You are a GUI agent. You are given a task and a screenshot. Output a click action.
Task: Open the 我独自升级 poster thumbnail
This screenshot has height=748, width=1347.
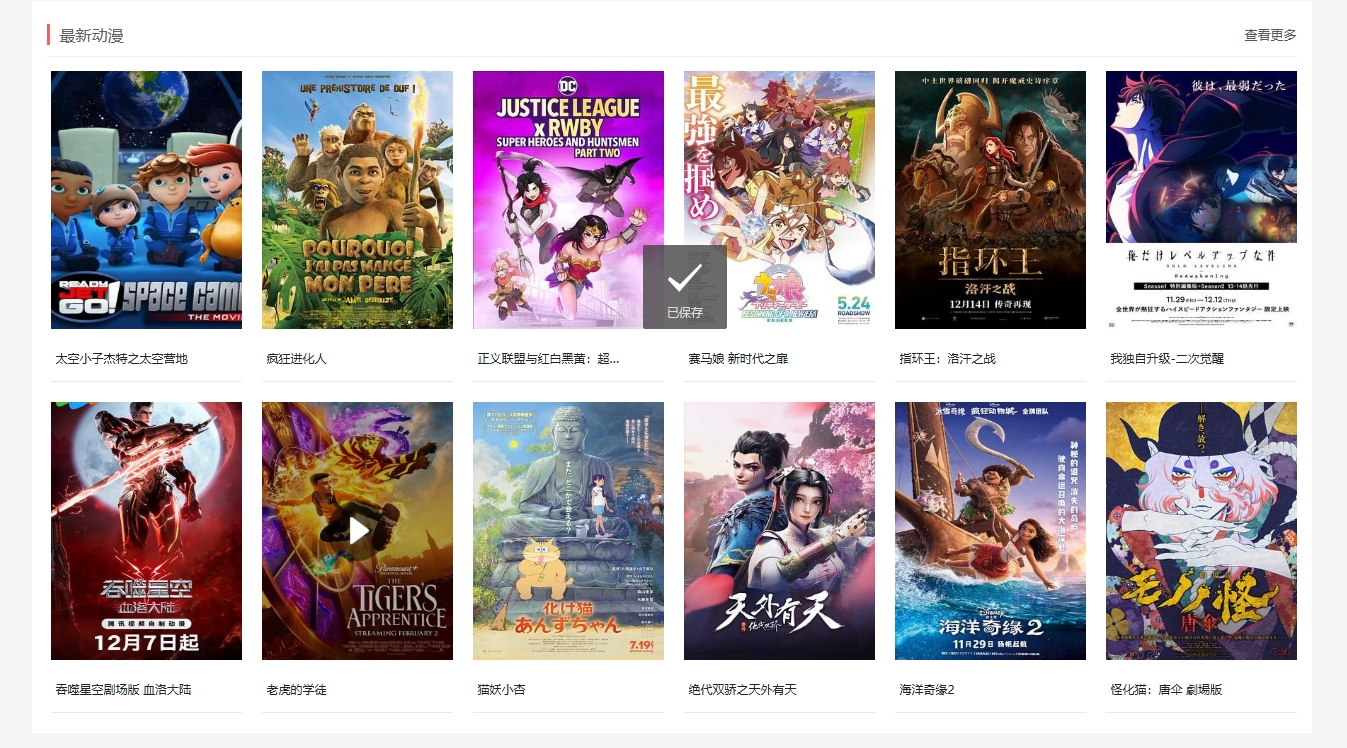click(1201, 200)
